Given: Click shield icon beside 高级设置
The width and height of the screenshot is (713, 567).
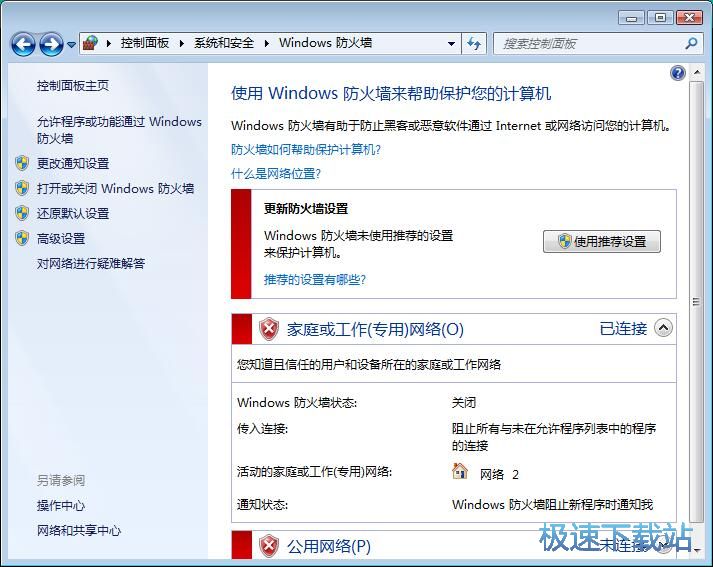Looking at the screenshot, I should (x=22, y=238).
